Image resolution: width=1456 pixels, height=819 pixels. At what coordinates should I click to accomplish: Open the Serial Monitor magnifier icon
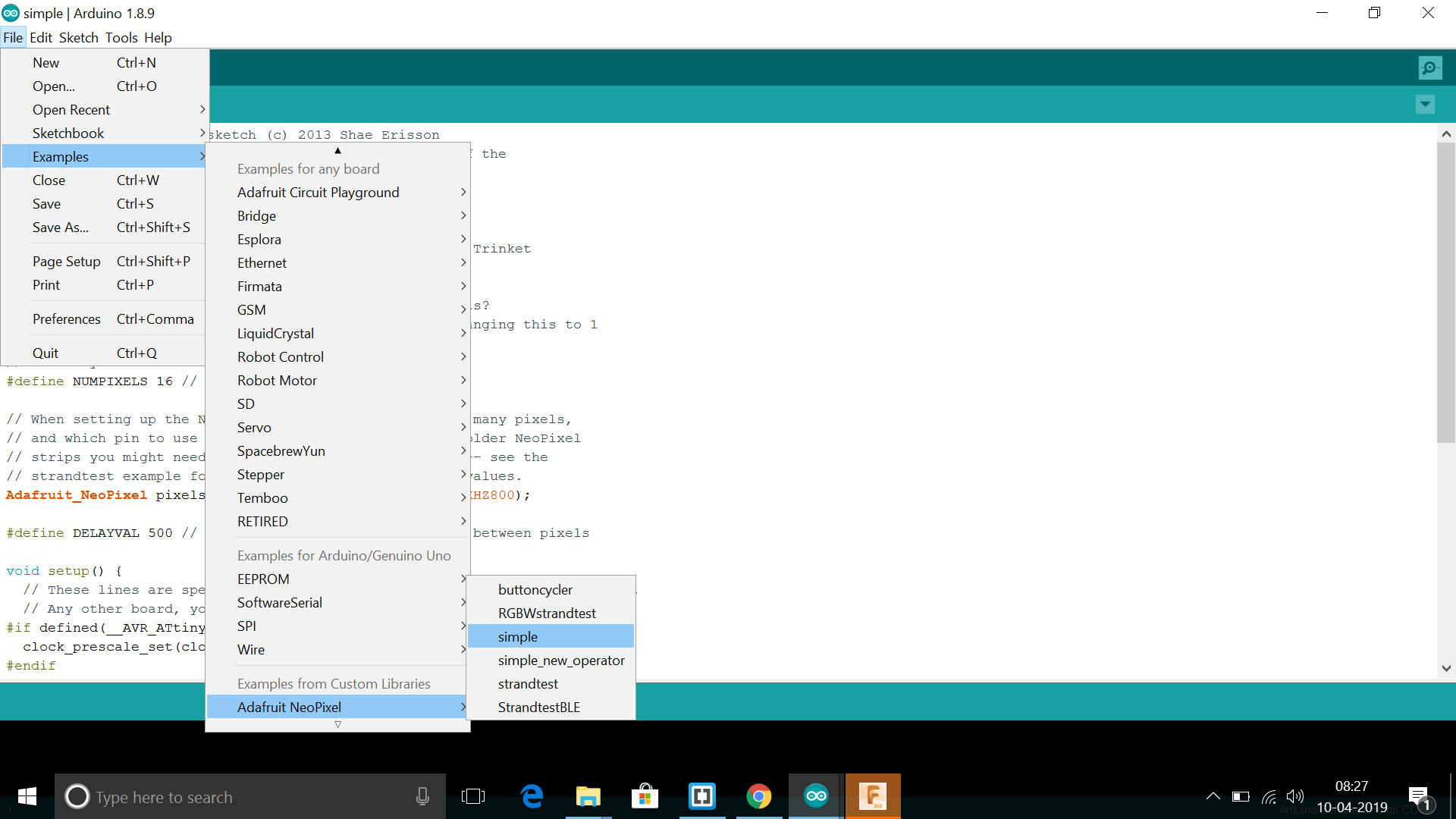pos(1429,68)
